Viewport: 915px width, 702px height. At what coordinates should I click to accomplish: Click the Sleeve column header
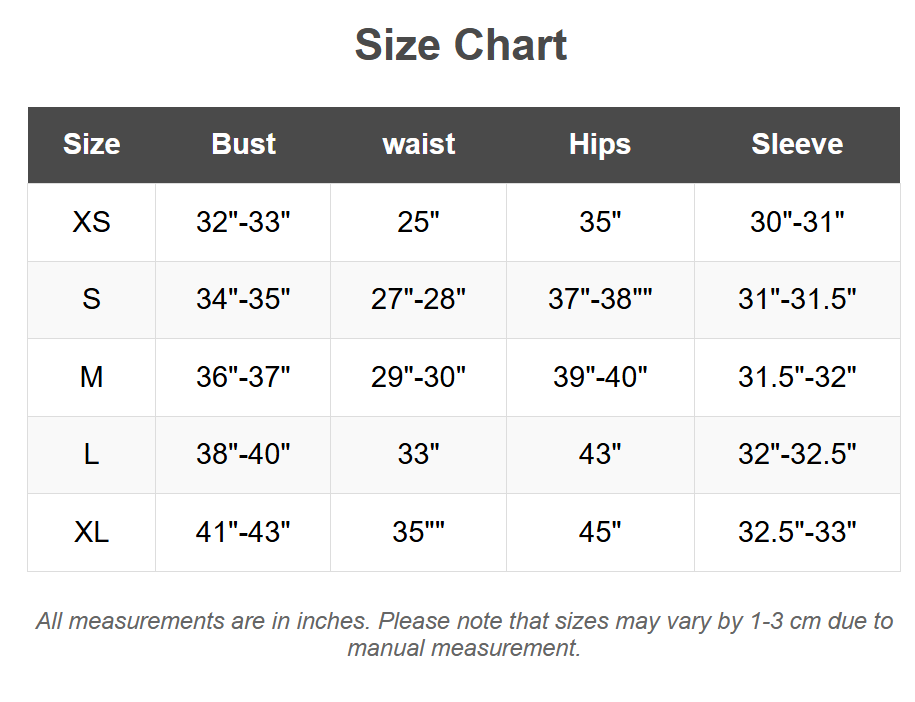pos(797,144)
